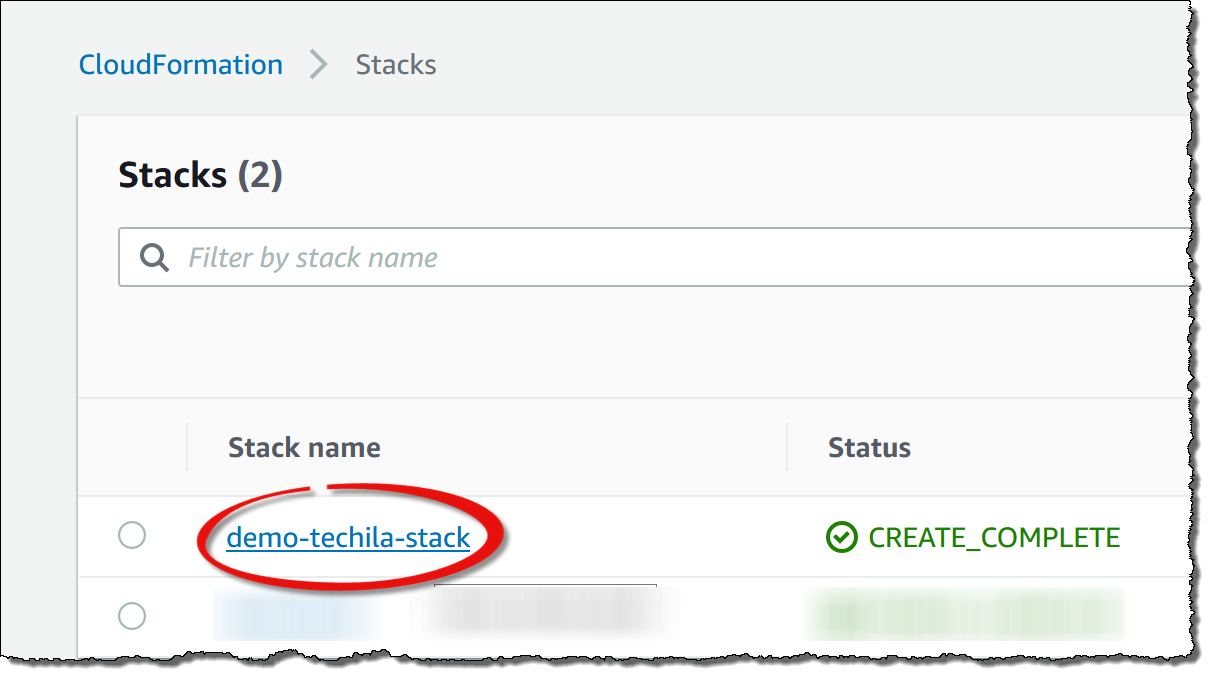Select the radio button for the second stack
Viewport: 1210px width, 676px height.
132,616
